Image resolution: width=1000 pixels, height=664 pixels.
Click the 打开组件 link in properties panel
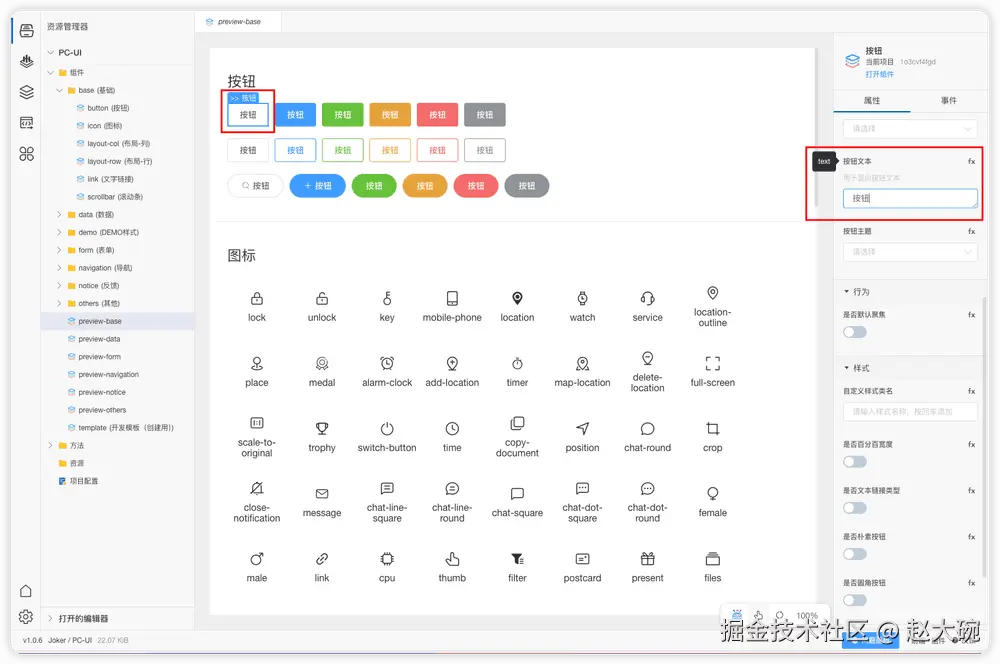click(x=879, y=74)
